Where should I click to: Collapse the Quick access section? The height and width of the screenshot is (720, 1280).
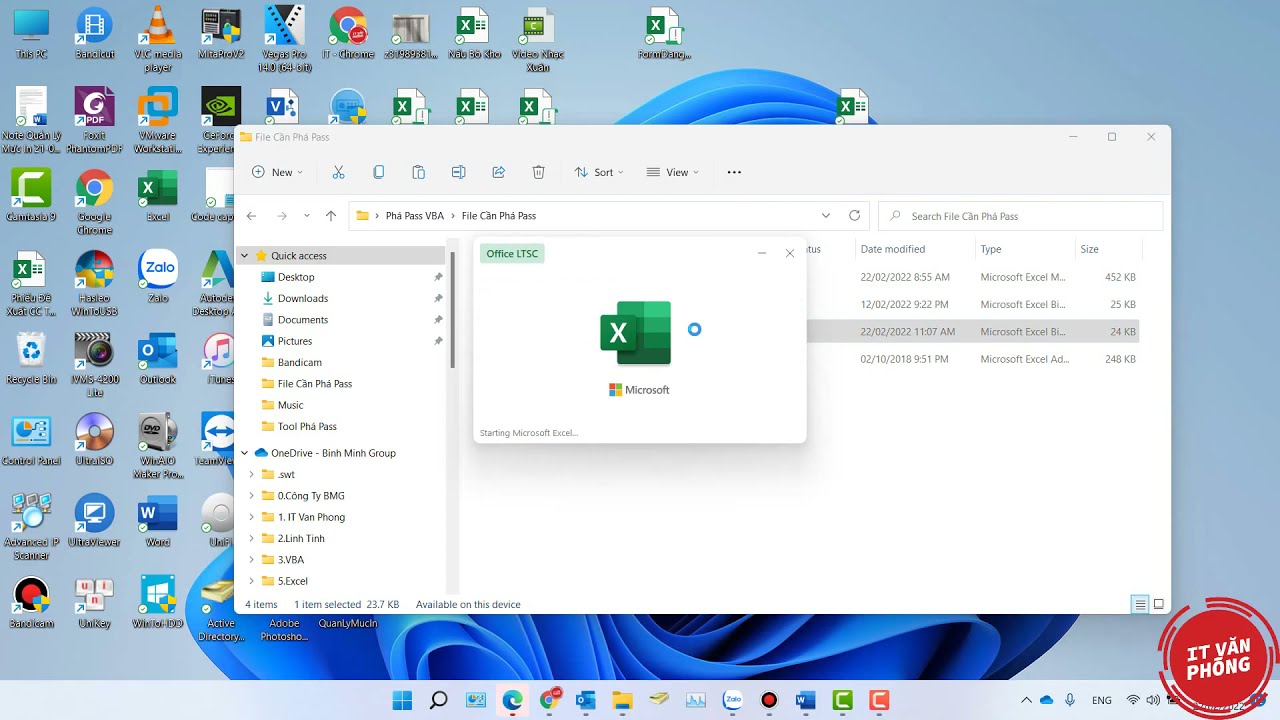(x=244, y=255)
